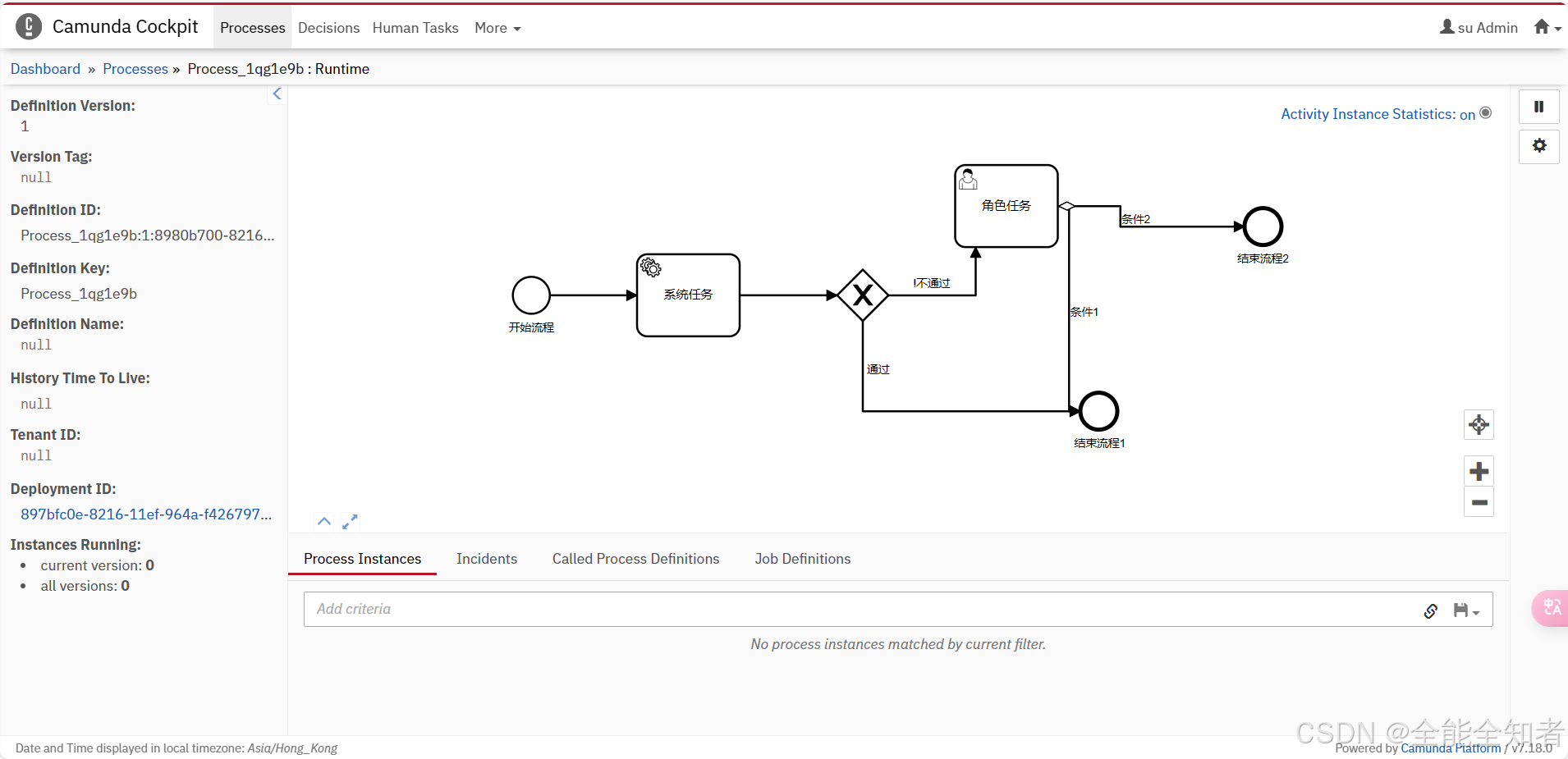Viewport: 1568px width, 759px height.
Task: Open the home navigation dropdown
Action: 1547,27
